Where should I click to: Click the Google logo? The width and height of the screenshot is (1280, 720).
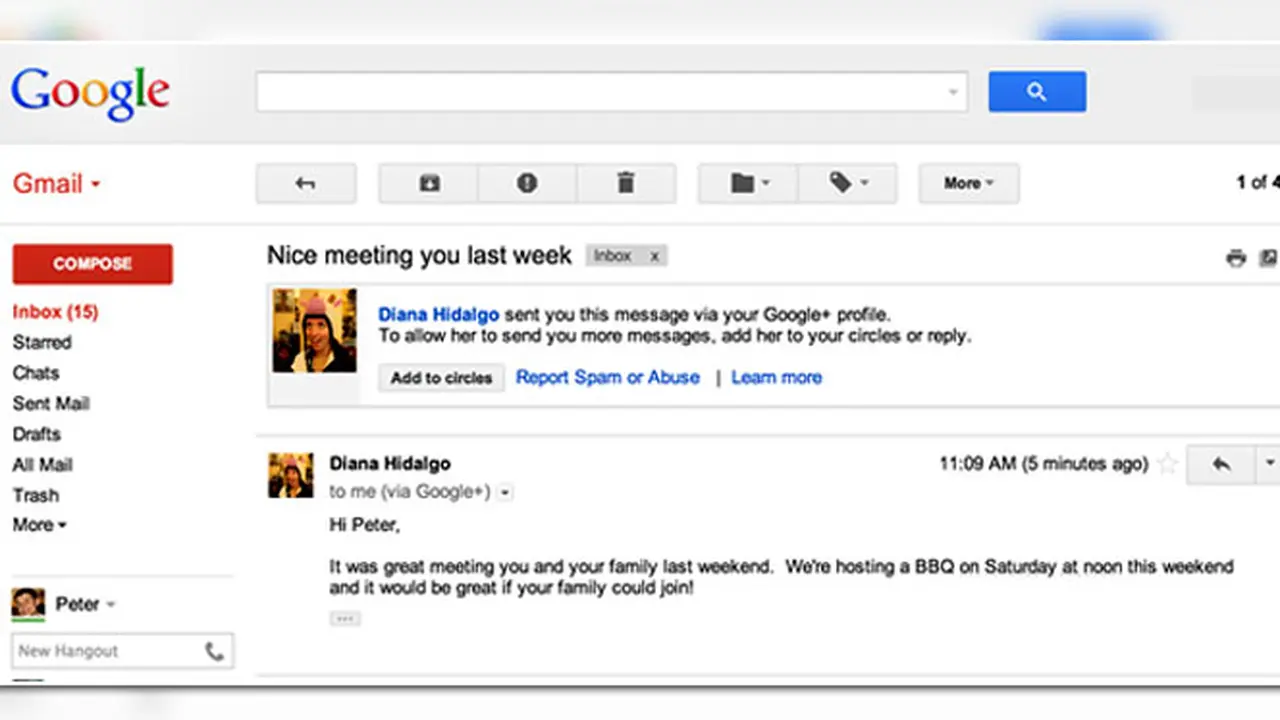coord(90,93)
